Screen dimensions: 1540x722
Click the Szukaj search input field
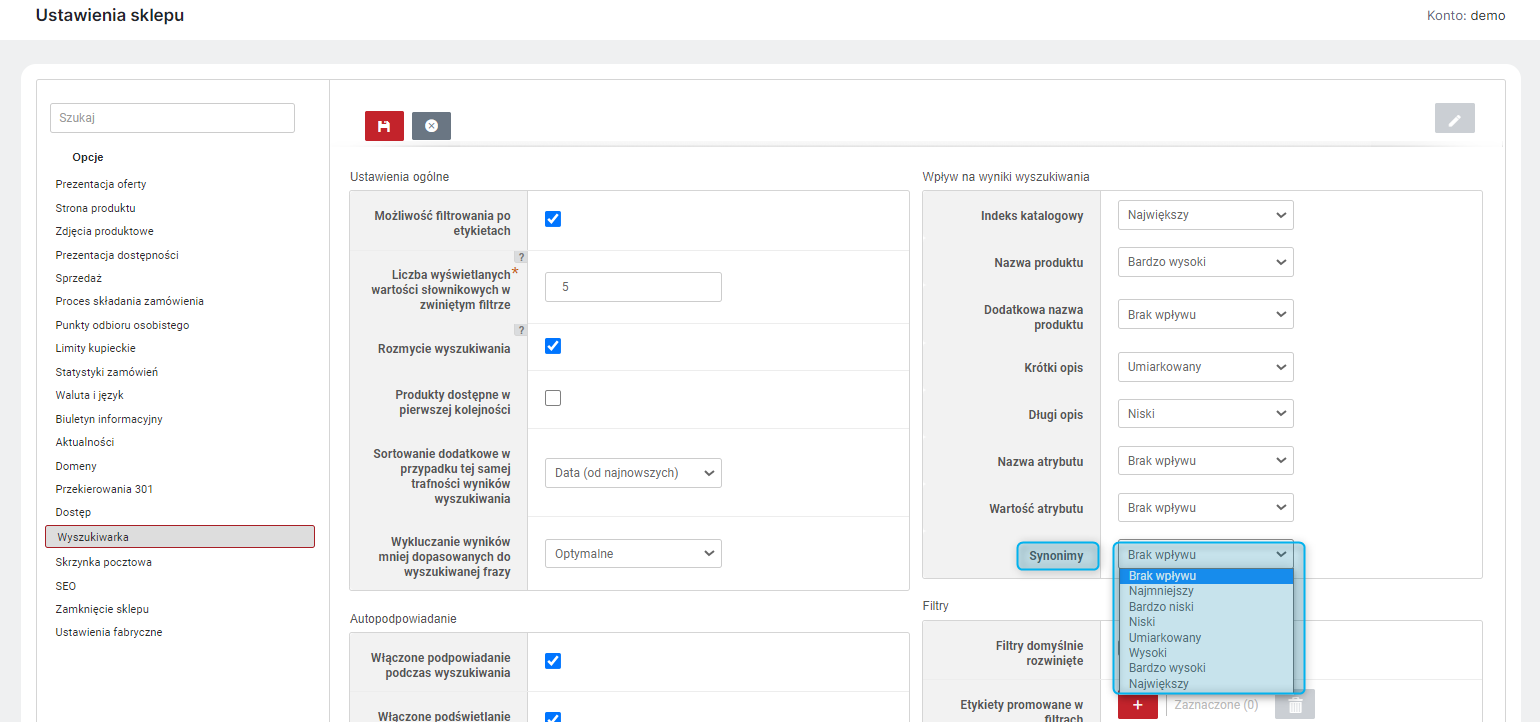[x=172, y=117]
